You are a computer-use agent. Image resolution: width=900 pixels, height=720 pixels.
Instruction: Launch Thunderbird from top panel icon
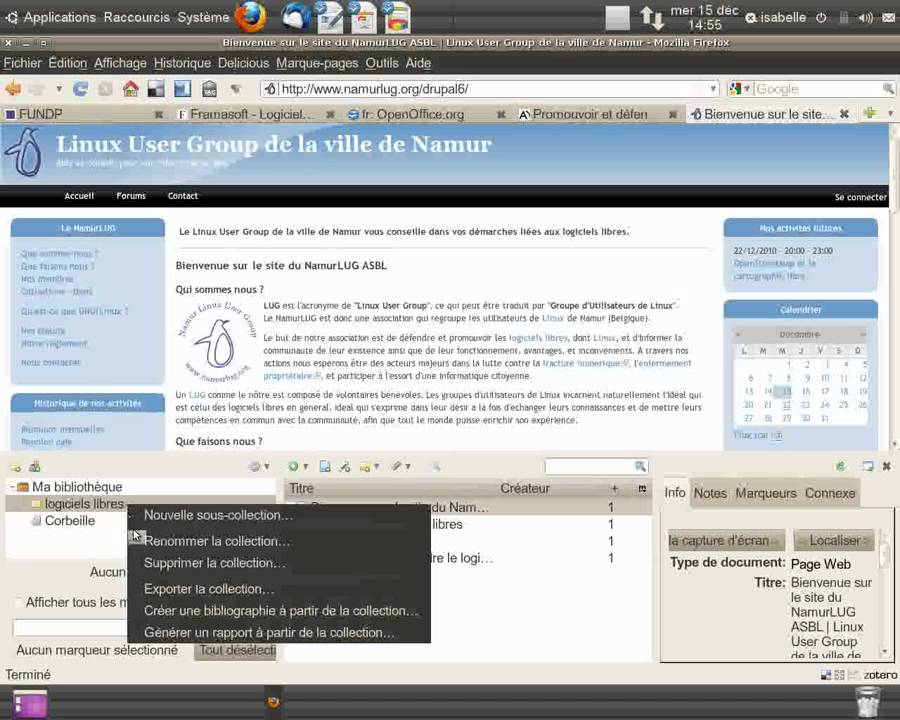point(296,17)
